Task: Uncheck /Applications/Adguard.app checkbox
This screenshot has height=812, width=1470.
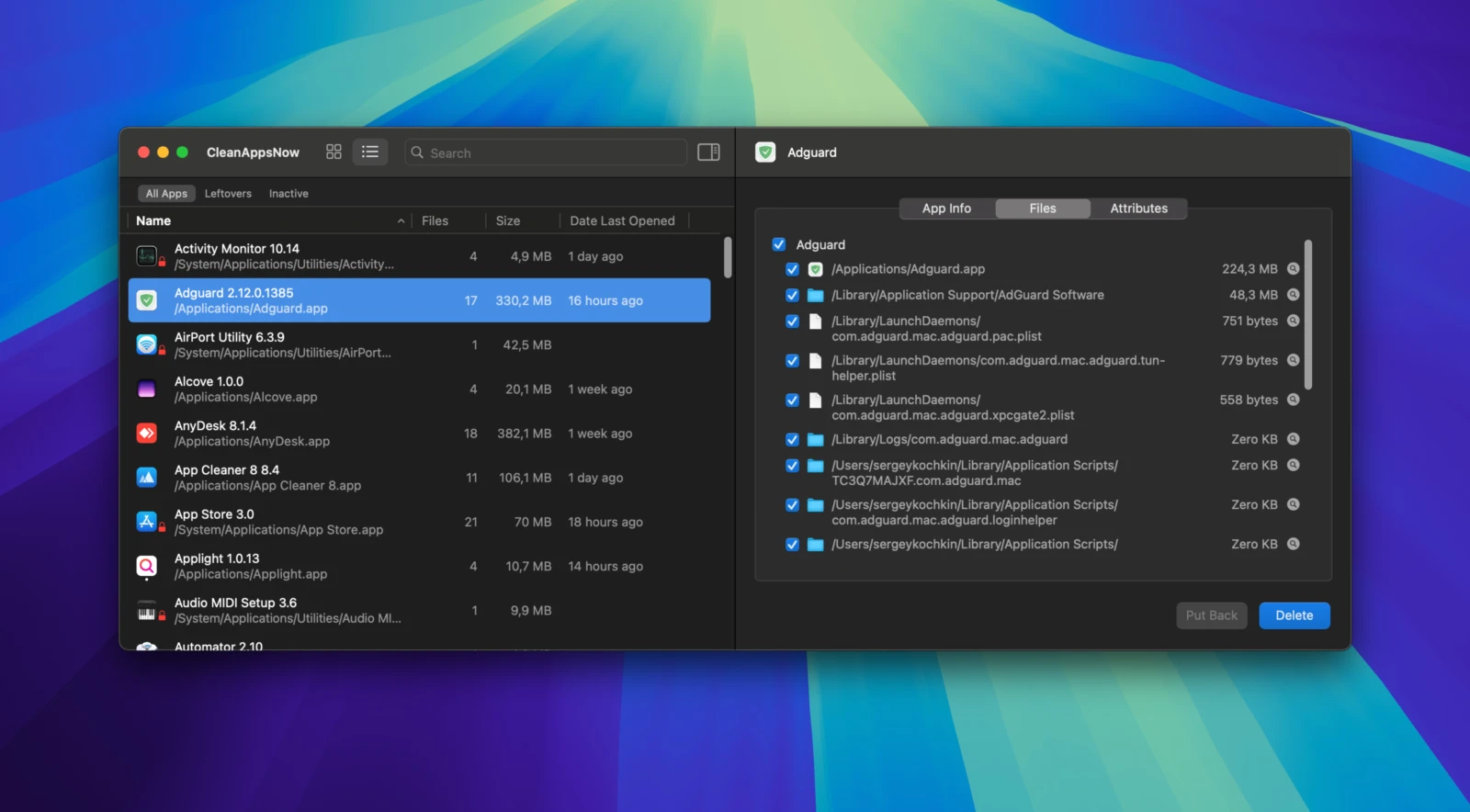Action: (x=792, y=269)
